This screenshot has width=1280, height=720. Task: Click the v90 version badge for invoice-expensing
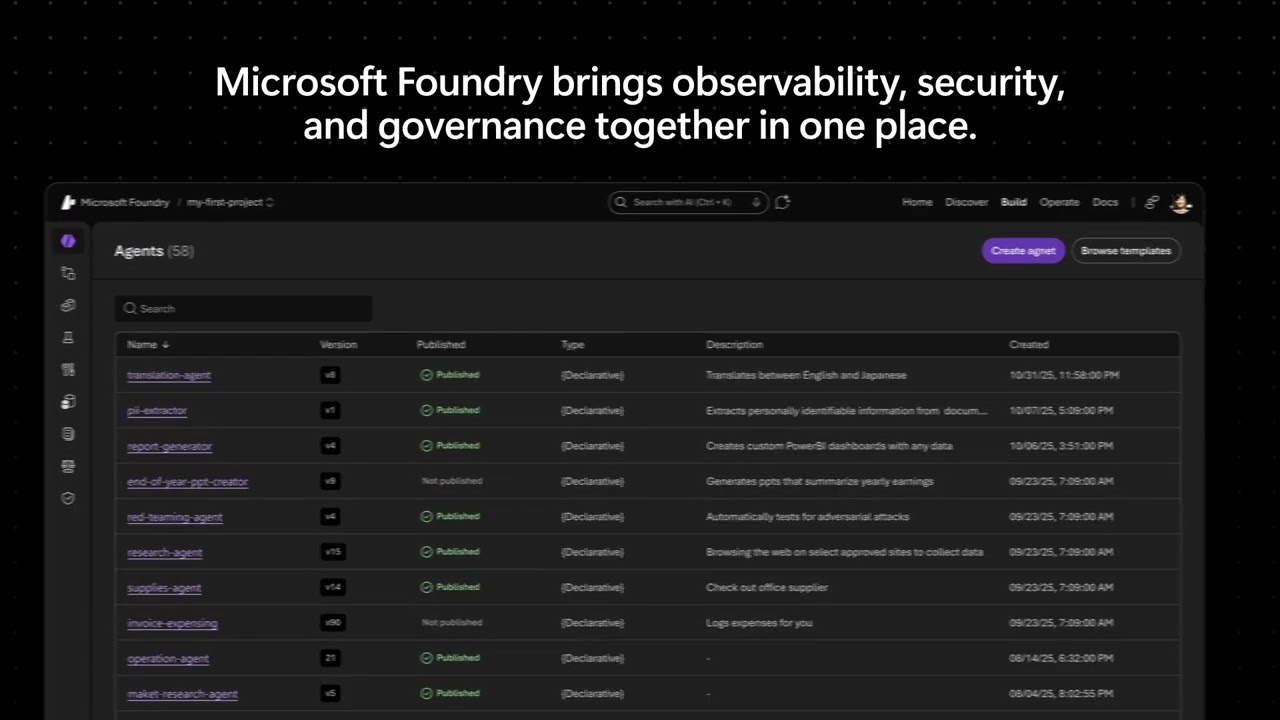click(332, 622)
